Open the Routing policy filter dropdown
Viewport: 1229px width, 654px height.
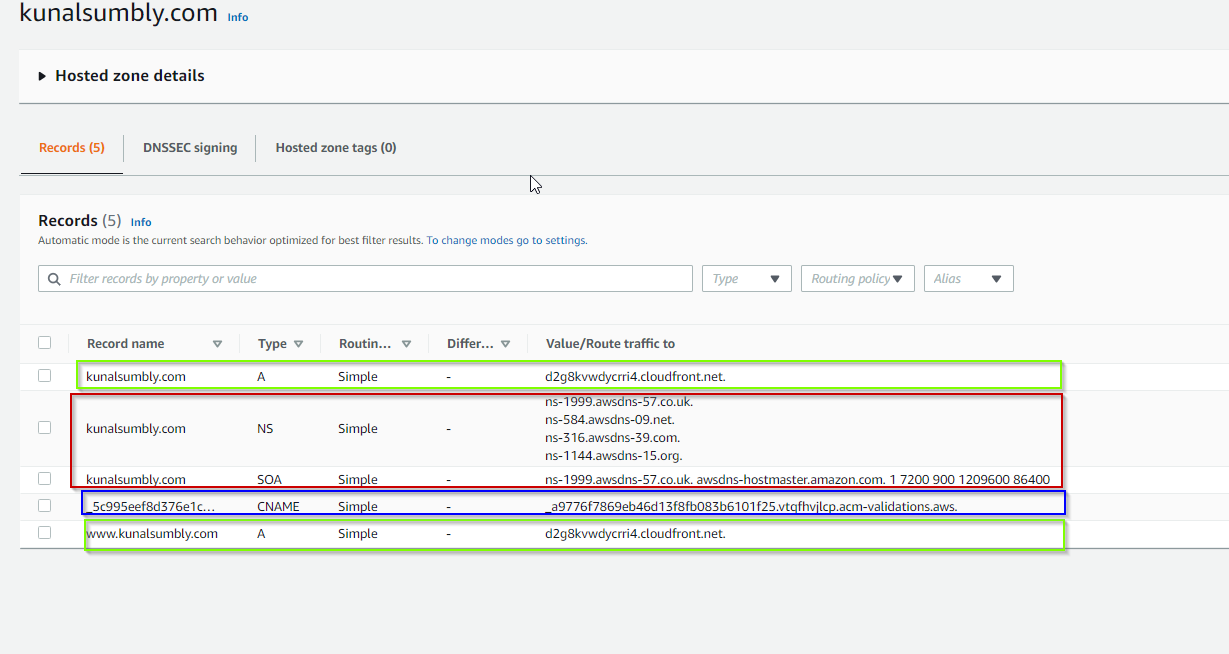click(857, 279)
